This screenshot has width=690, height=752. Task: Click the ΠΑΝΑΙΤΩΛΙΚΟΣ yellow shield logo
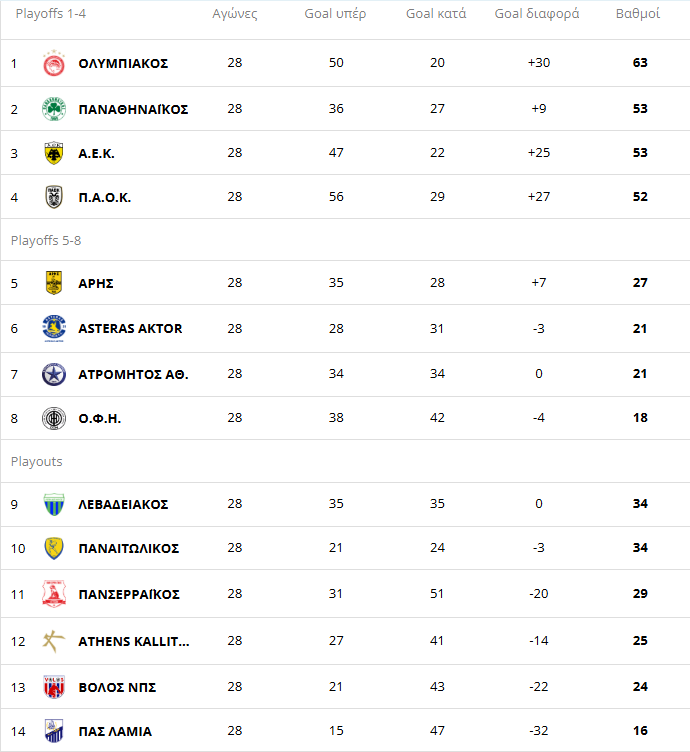(x=54, y=548)
